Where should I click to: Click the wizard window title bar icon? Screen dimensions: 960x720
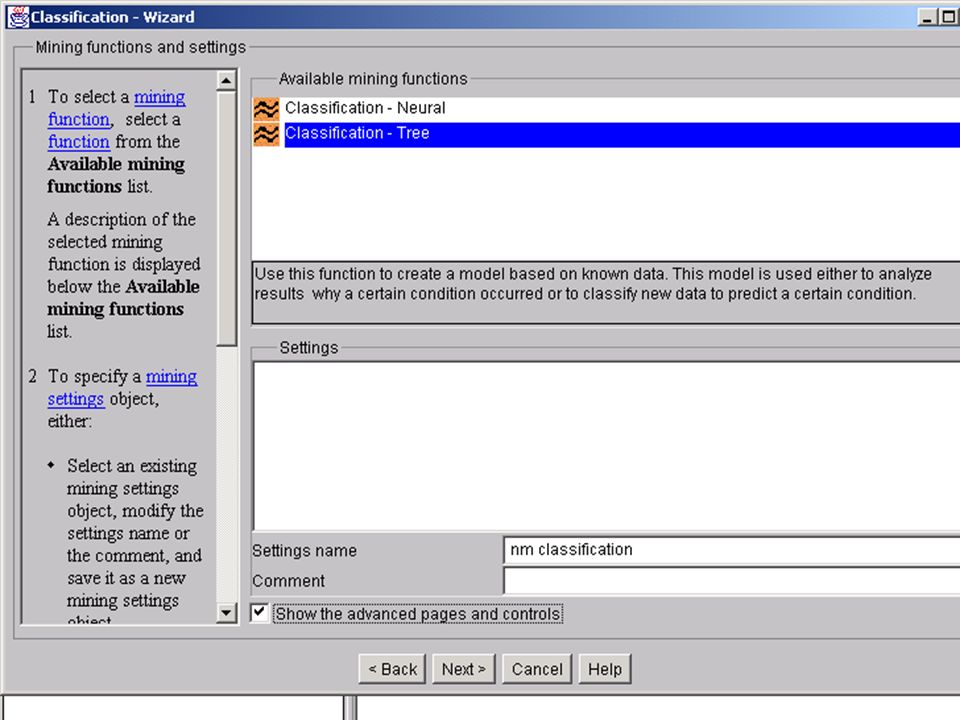(x=18, y=17)
